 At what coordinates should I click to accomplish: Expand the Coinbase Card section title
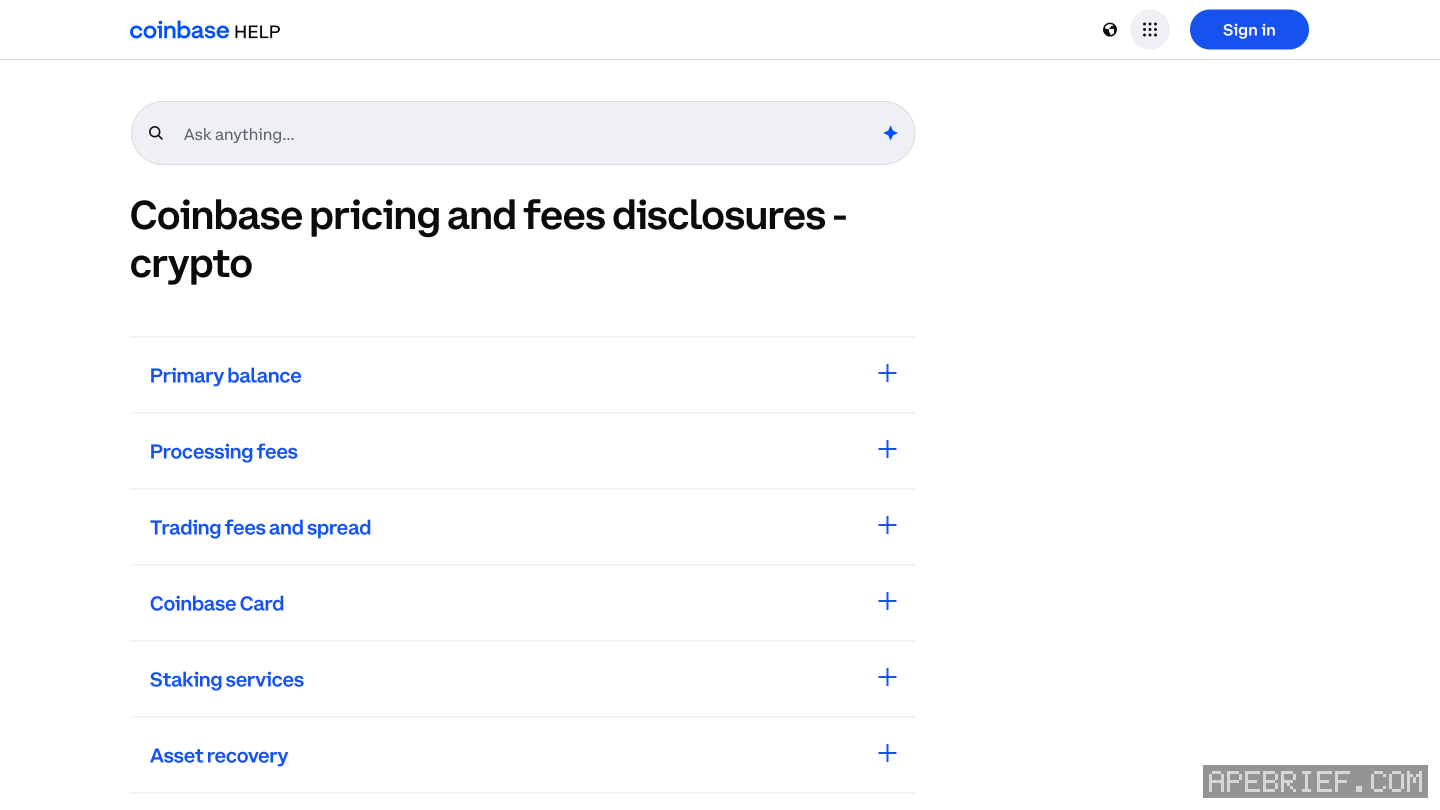coord(217,604)
